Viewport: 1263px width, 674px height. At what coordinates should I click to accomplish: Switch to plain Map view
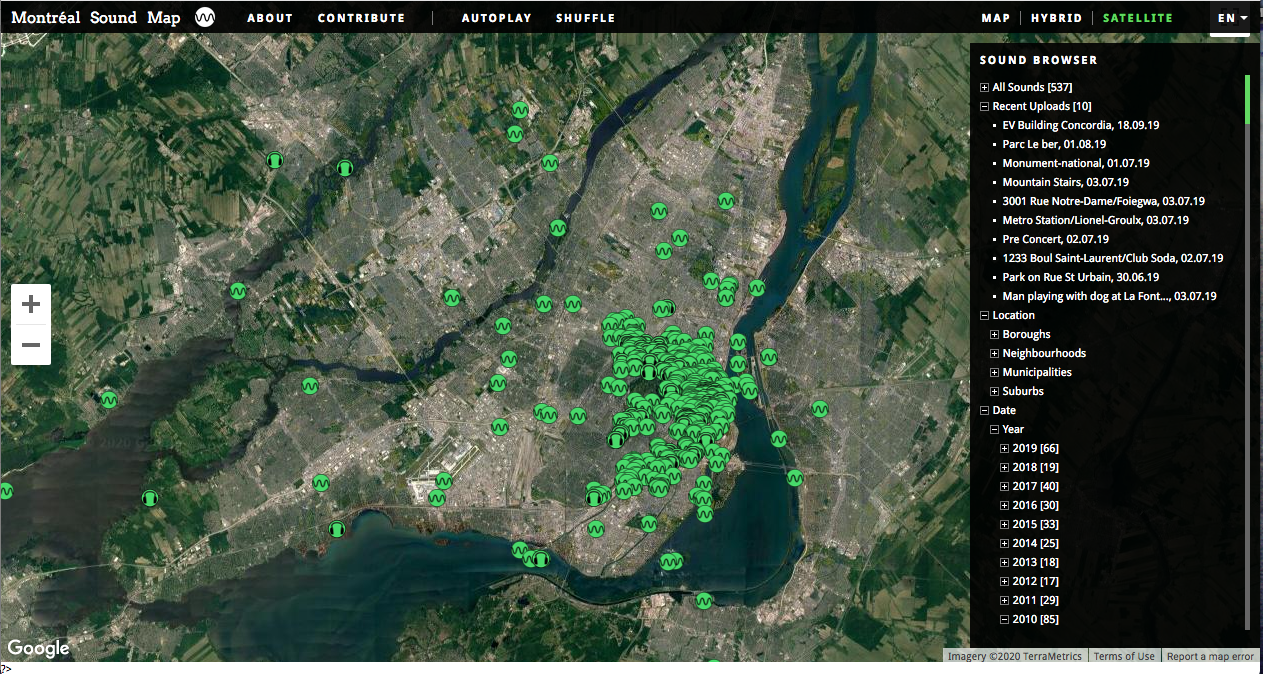tap(995, 18)
